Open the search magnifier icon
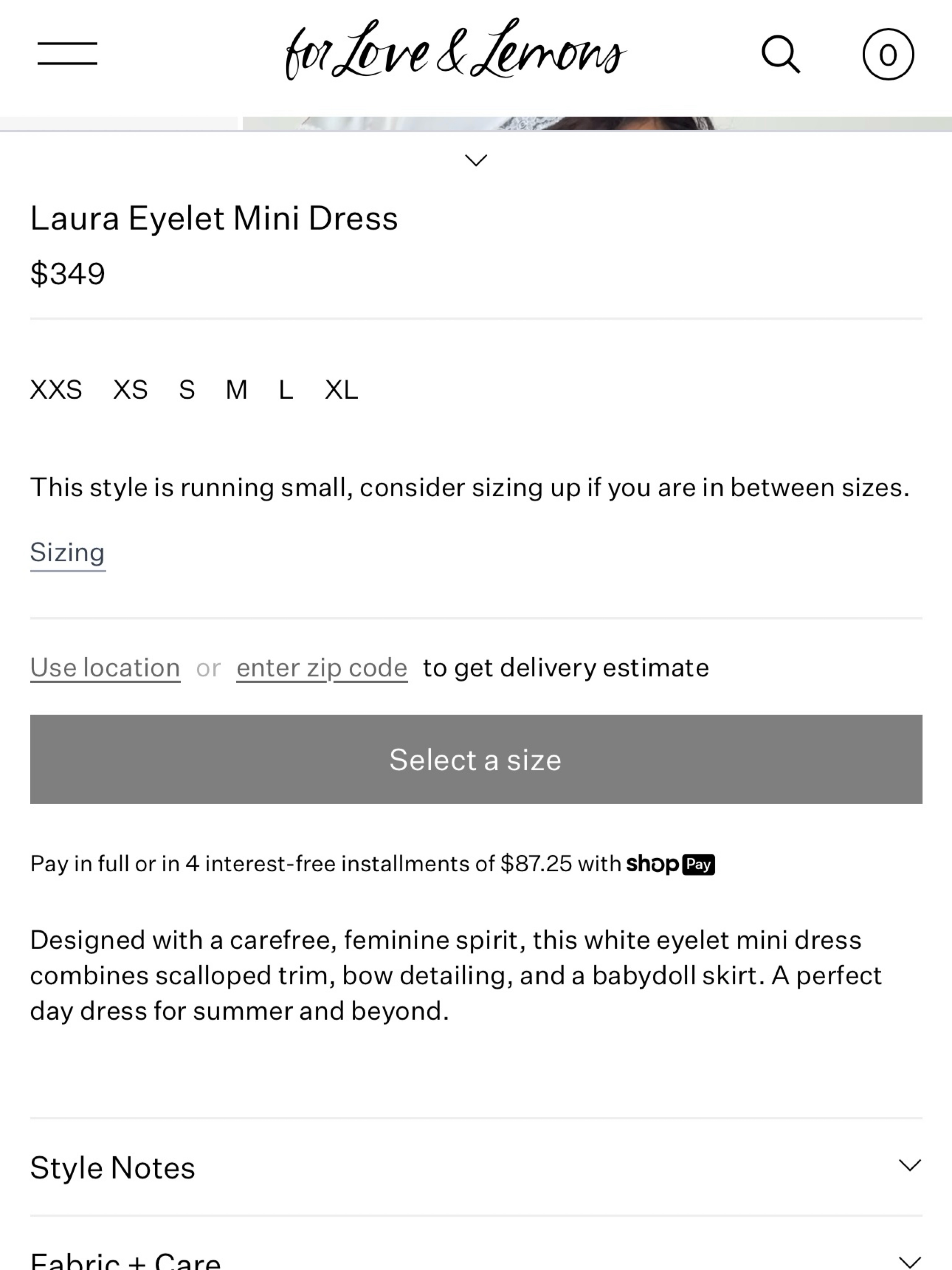This screenshot has height=1270, width=952. tap(780, 55)
